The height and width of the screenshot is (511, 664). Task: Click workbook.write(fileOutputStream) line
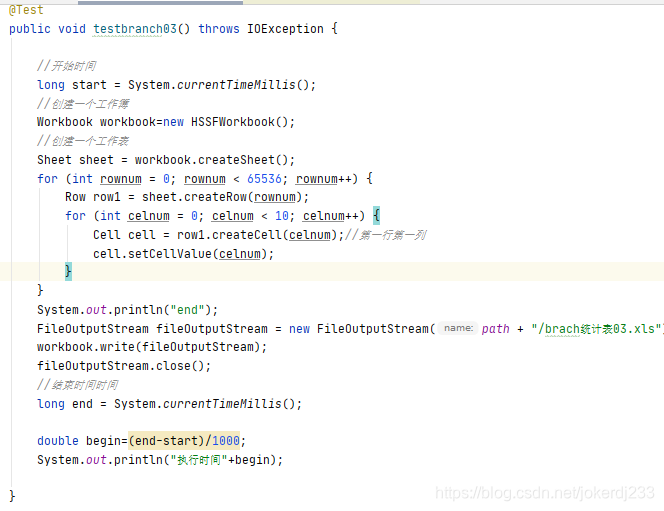152,347
